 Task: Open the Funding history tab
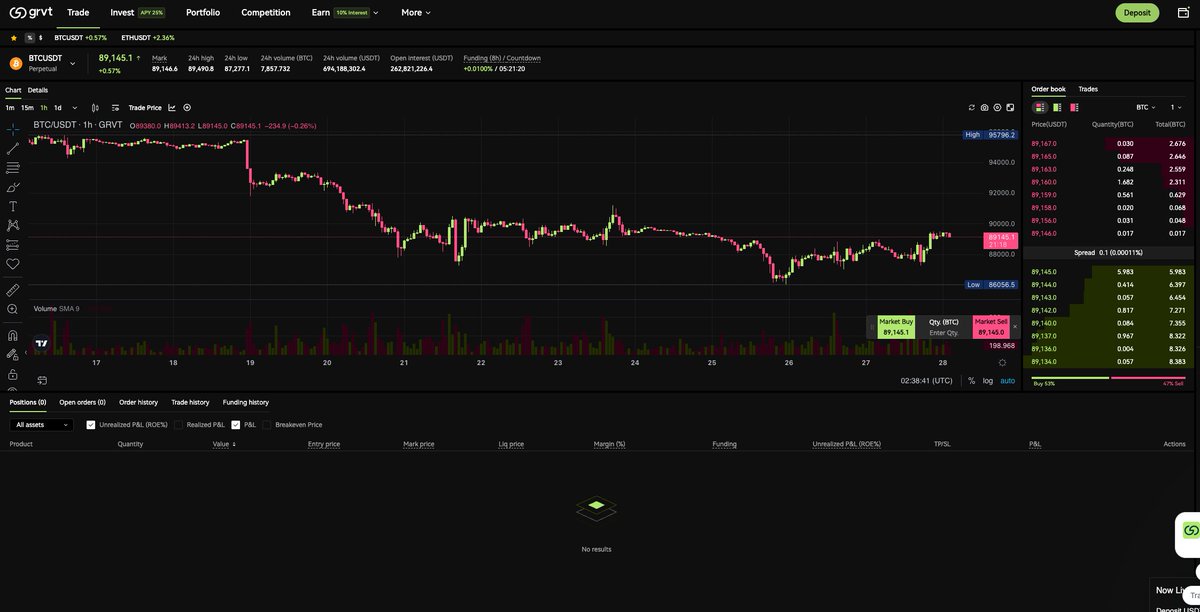pos(246,402)
